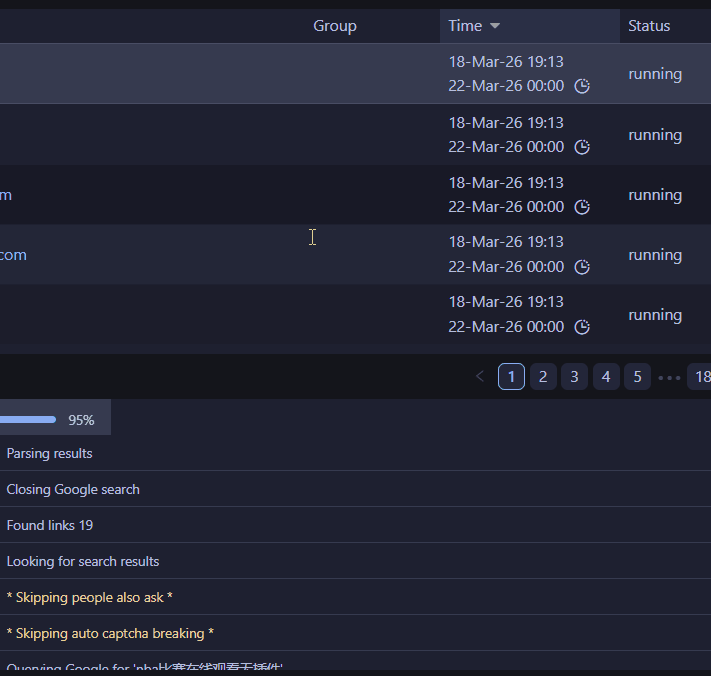Viewport: 711px width, 676px height.
Task: Open the link ending in ".com" in the fourth row
Action: tap(13, 255)
